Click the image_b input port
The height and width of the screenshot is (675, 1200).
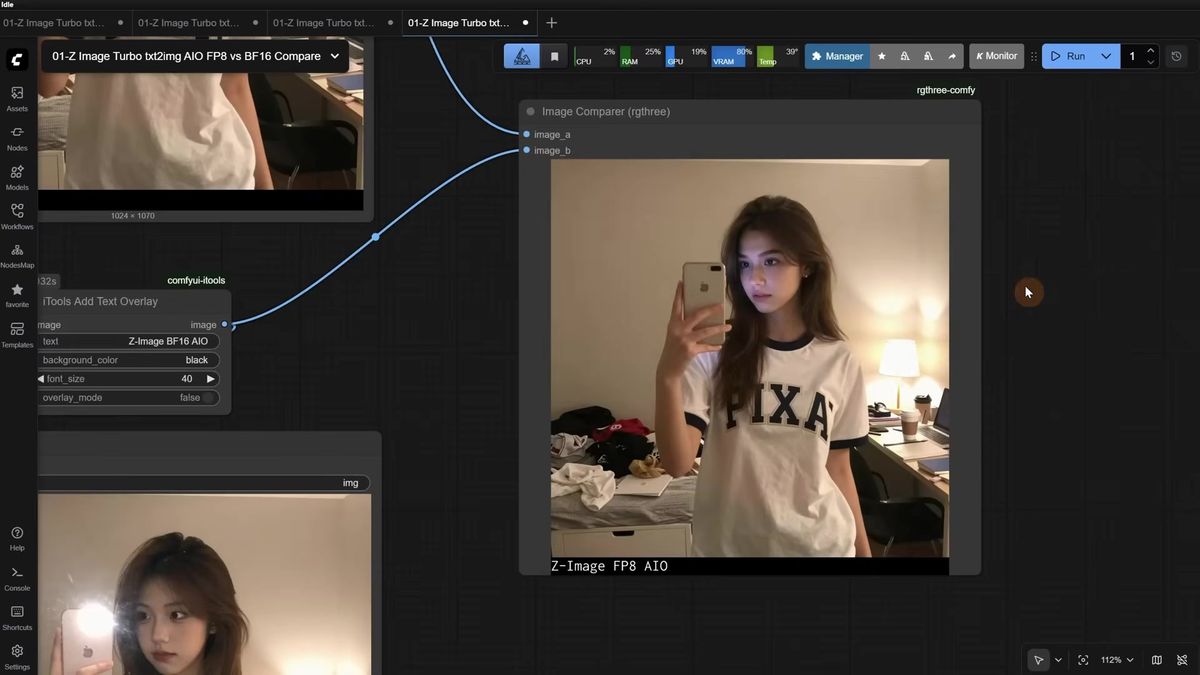(527, 150)
